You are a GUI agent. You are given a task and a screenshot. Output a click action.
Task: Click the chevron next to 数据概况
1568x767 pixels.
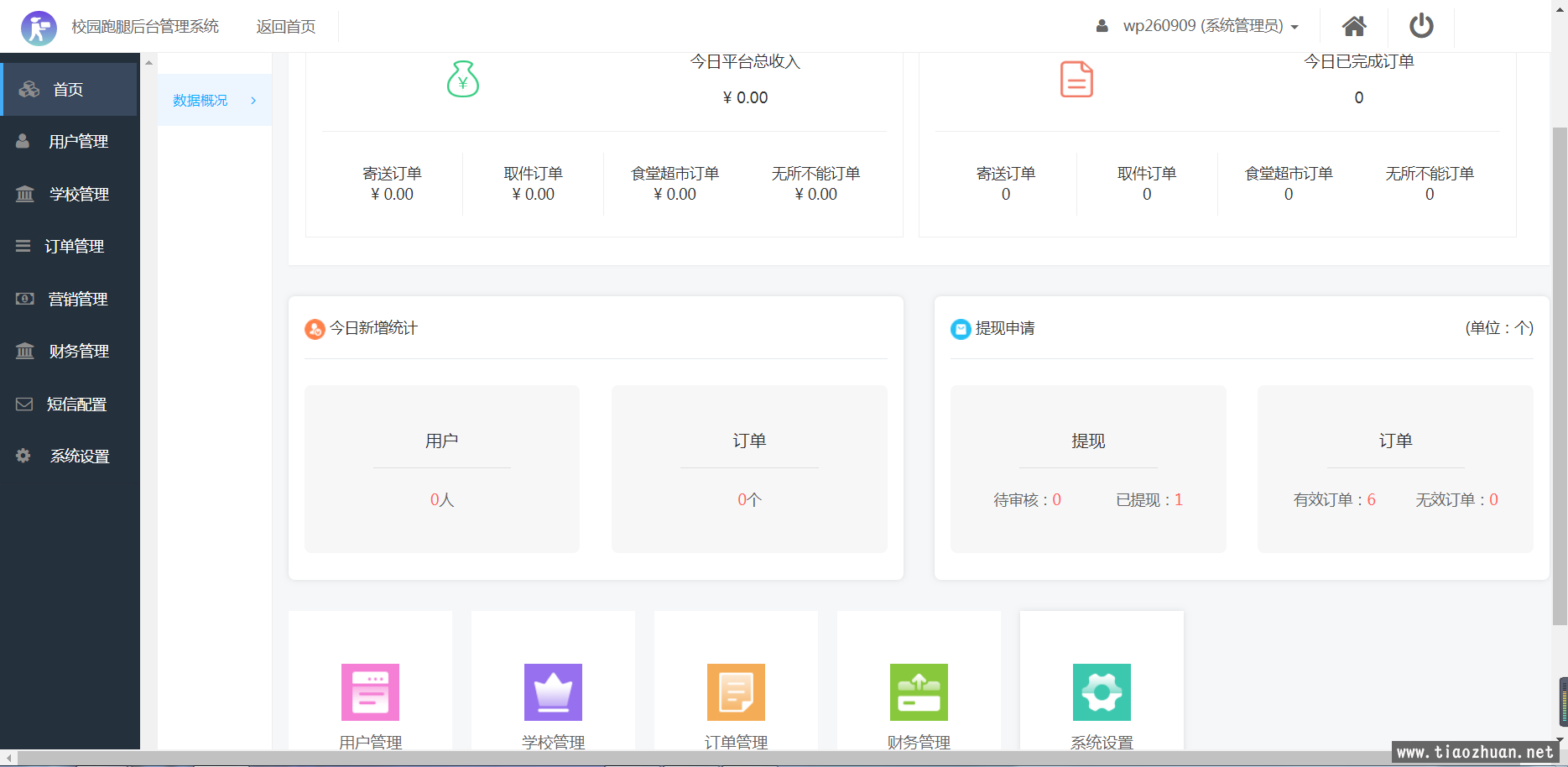tap(253, 100)
